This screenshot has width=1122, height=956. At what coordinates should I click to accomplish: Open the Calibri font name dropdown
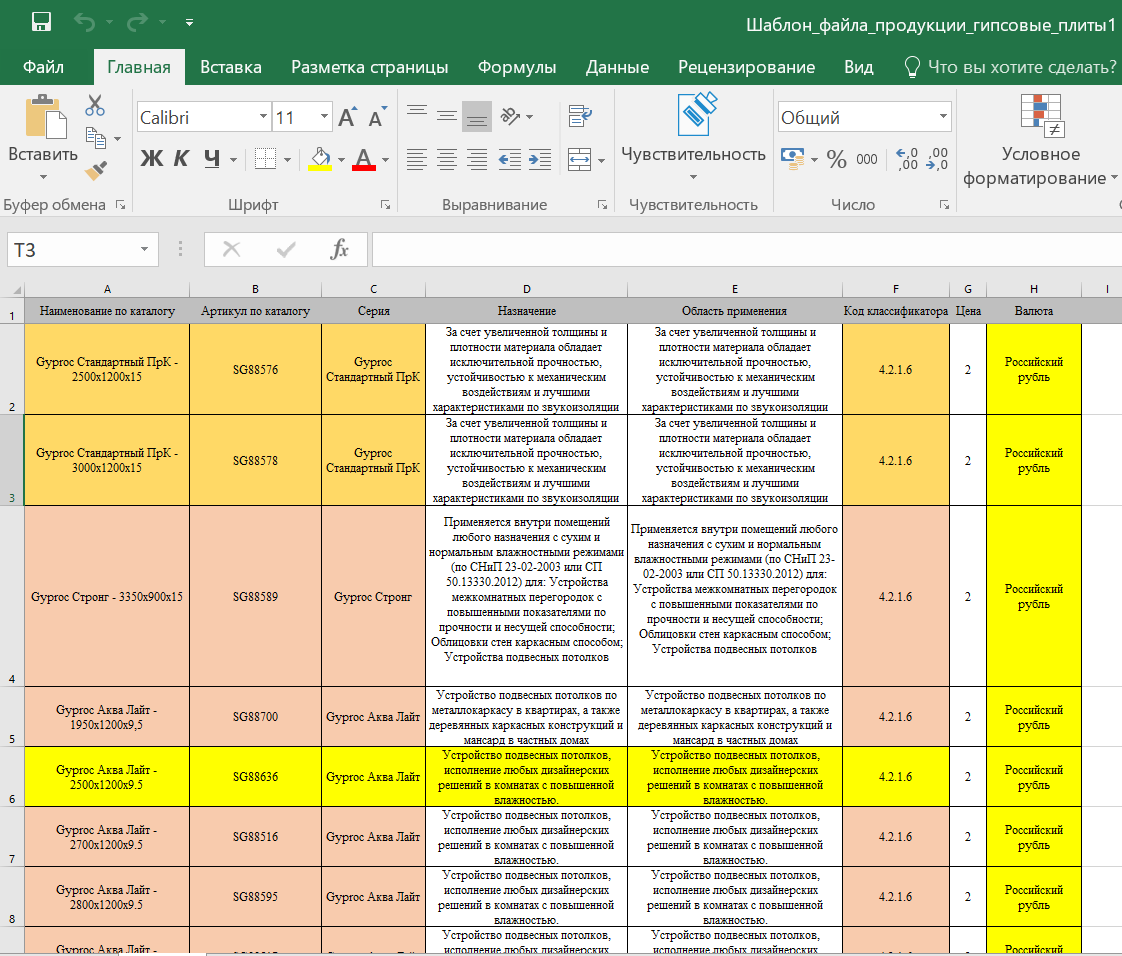click(263, 117)
